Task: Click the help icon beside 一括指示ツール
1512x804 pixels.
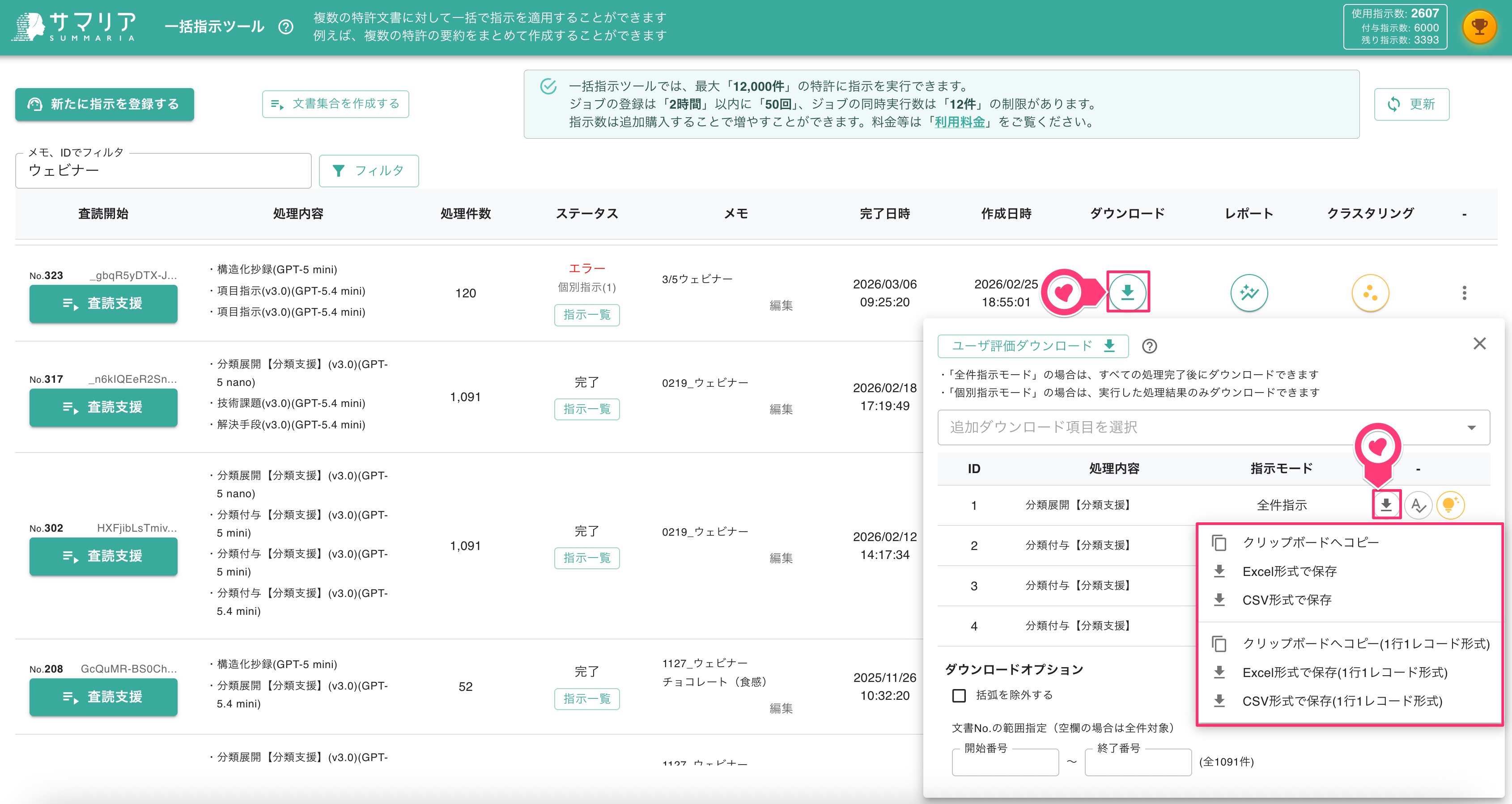Action: [286, 27]
